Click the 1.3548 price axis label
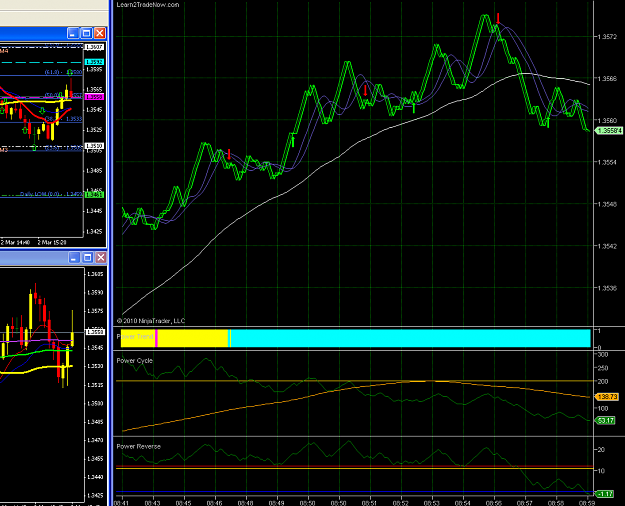 [607, 204]
